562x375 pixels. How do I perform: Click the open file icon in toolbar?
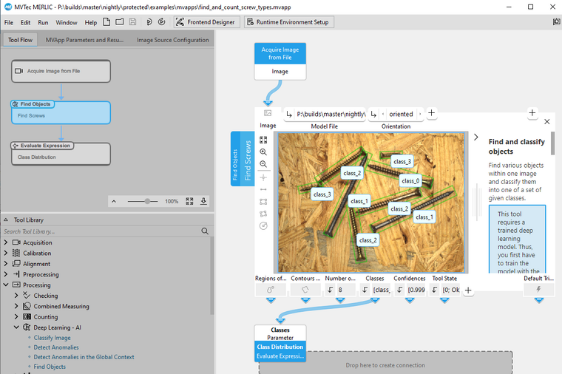[120, 22]
